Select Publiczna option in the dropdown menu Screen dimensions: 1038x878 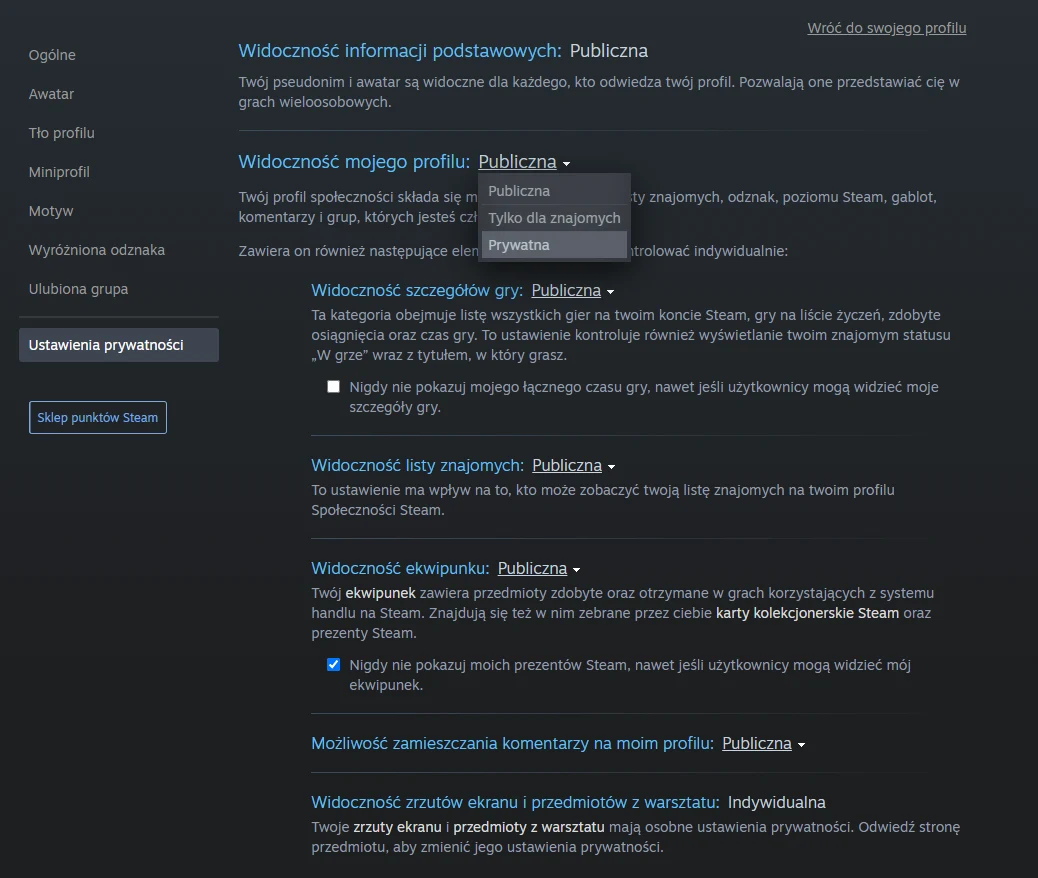coord(519,190)
